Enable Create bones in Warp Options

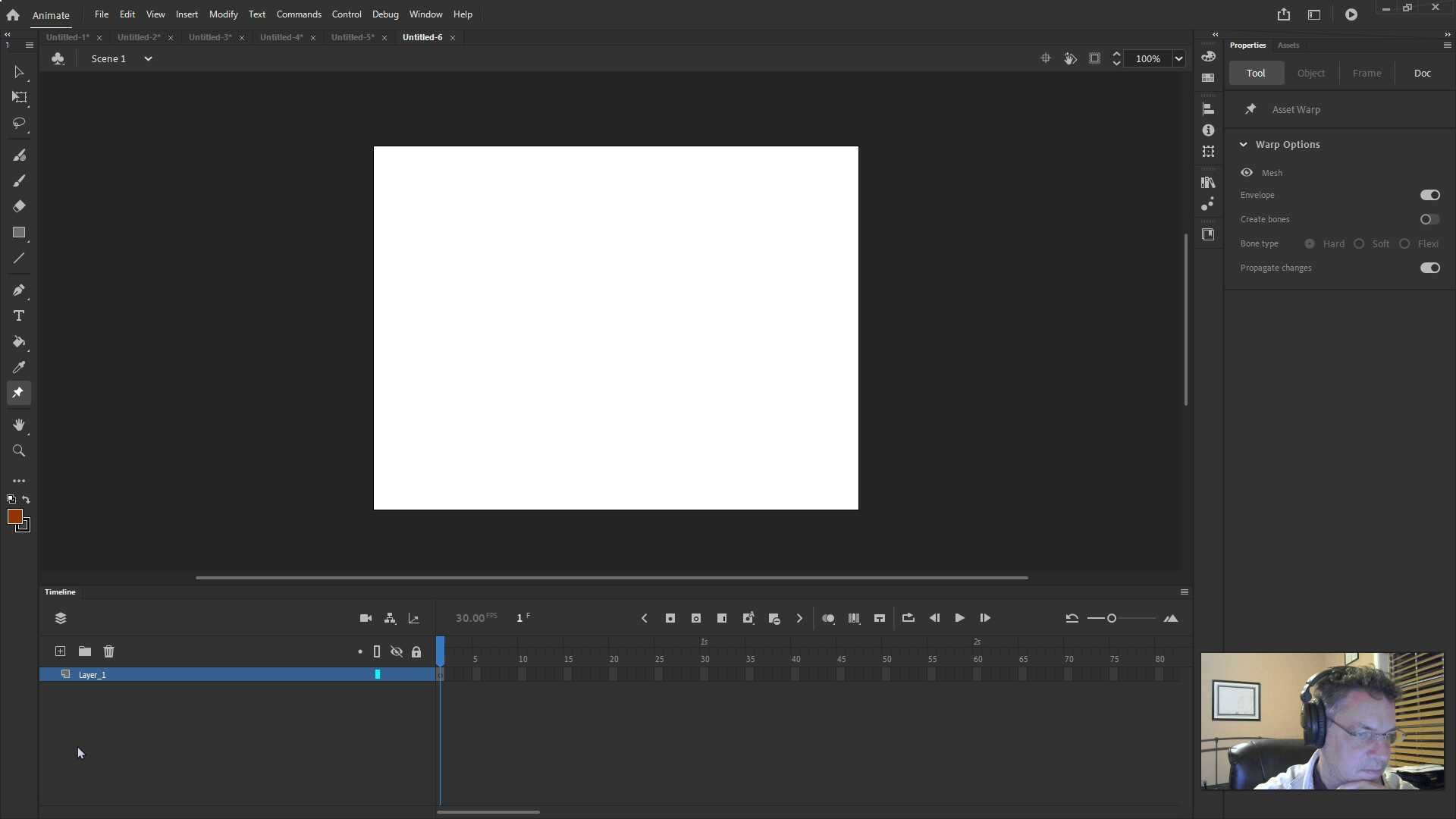coord(1429,219)
